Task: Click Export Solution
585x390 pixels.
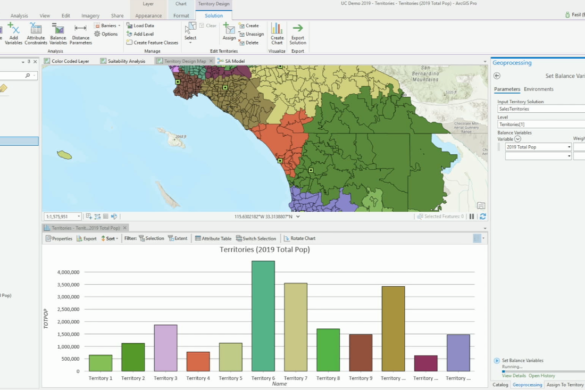Action: 298,33
